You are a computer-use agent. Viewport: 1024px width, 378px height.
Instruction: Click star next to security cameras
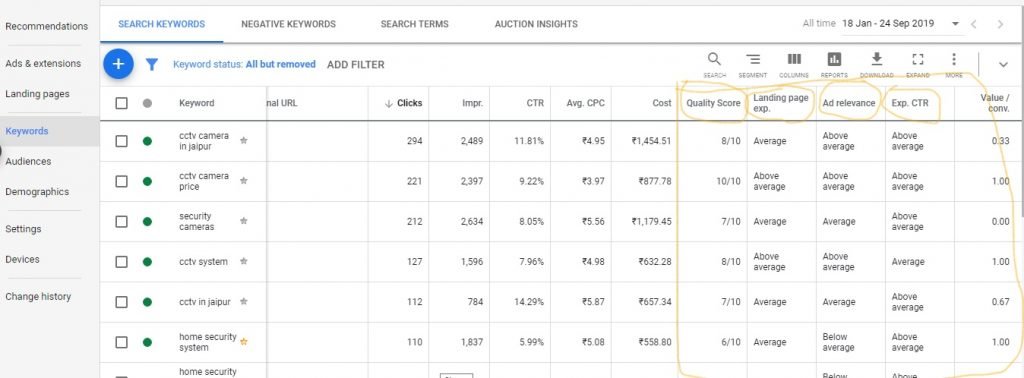coord(244,221)
